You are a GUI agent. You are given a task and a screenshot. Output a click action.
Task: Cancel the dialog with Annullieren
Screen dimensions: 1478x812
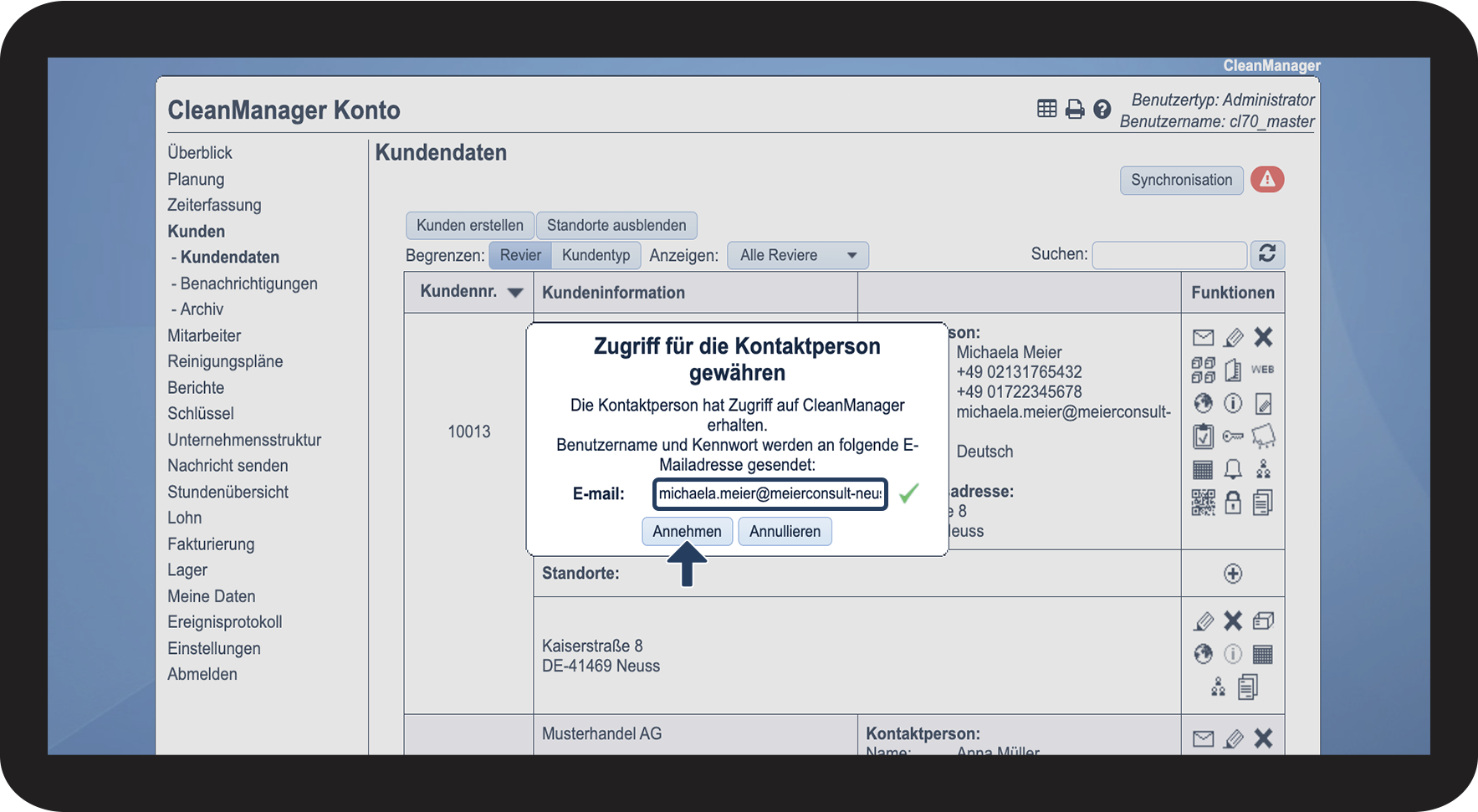click(785, 531)
